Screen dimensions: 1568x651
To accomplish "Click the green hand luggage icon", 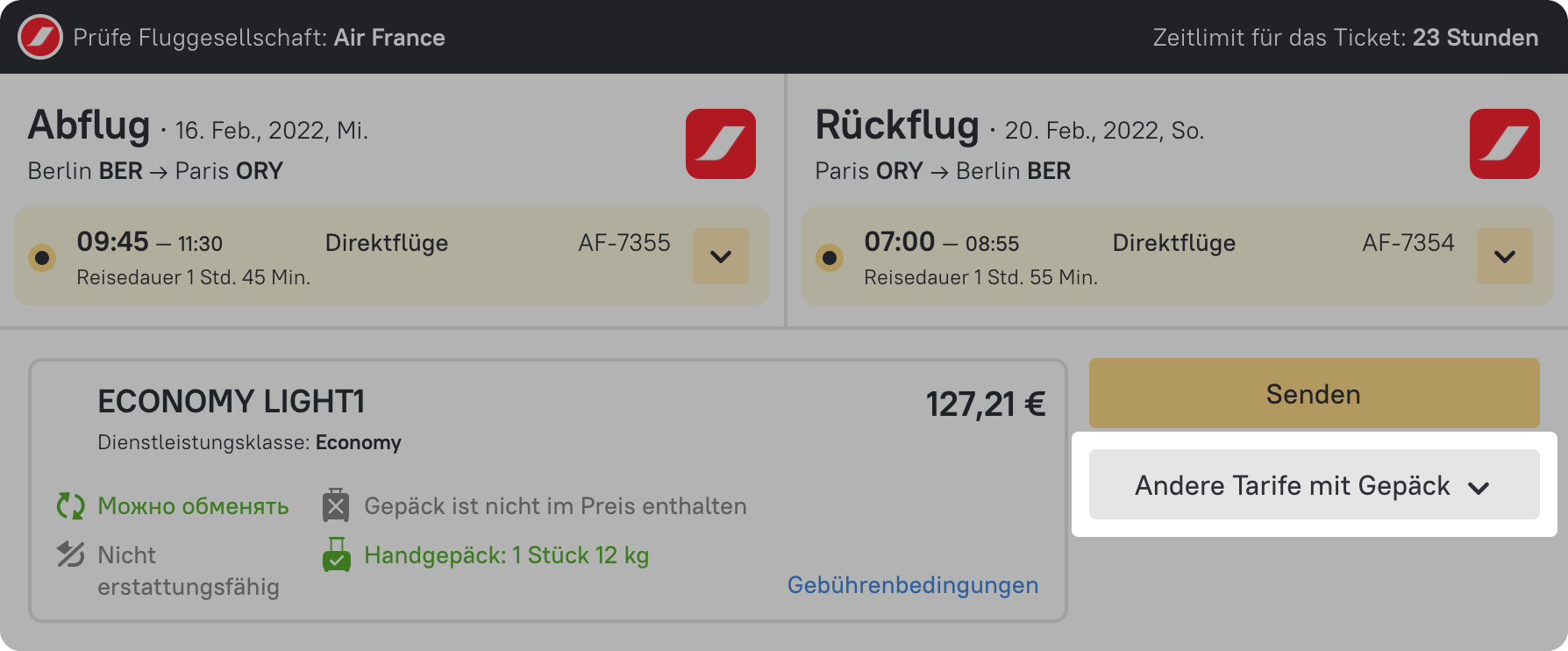I will (x=336, y=555).
